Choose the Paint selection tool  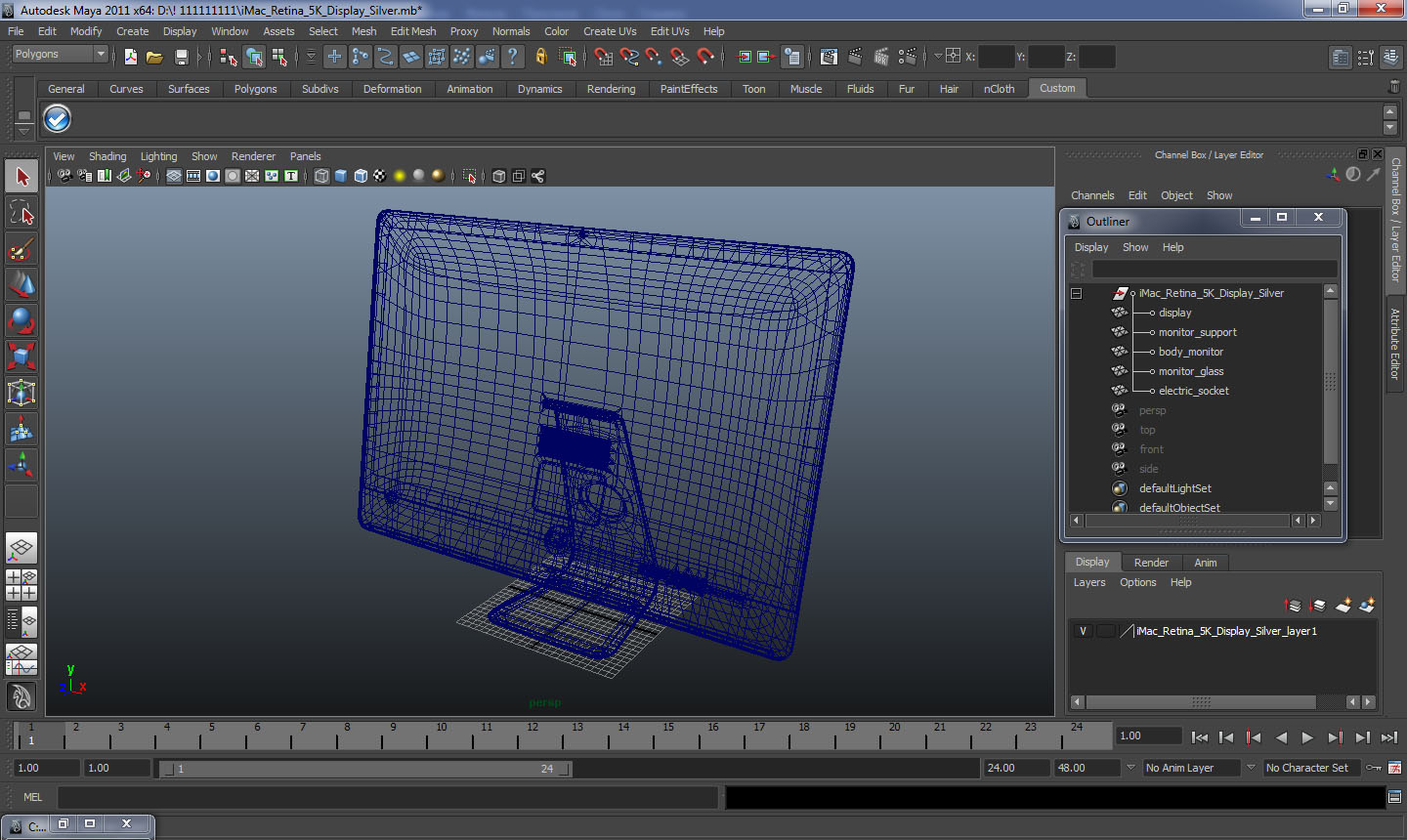click(21, 248)
